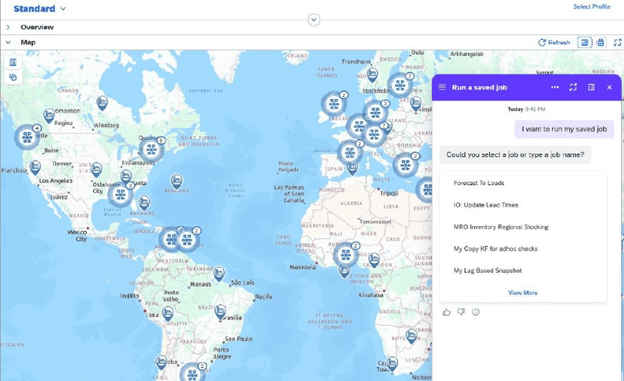This screenshot has height=381, width=624.
Task: Open the map legend list icon
Action: point(13,63)
